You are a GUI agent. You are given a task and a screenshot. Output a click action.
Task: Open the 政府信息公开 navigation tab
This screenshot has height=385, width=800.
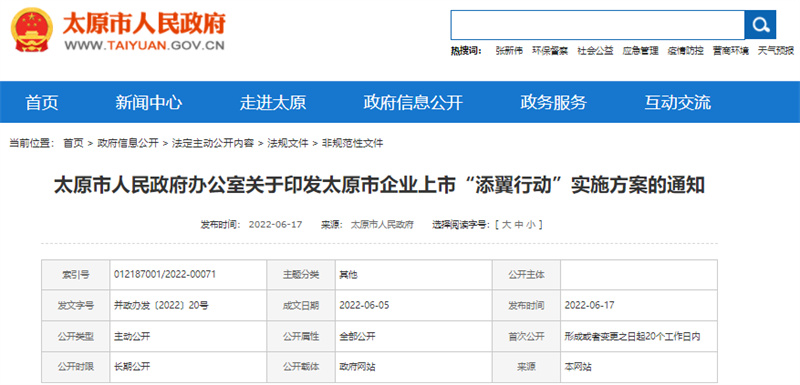413,102
